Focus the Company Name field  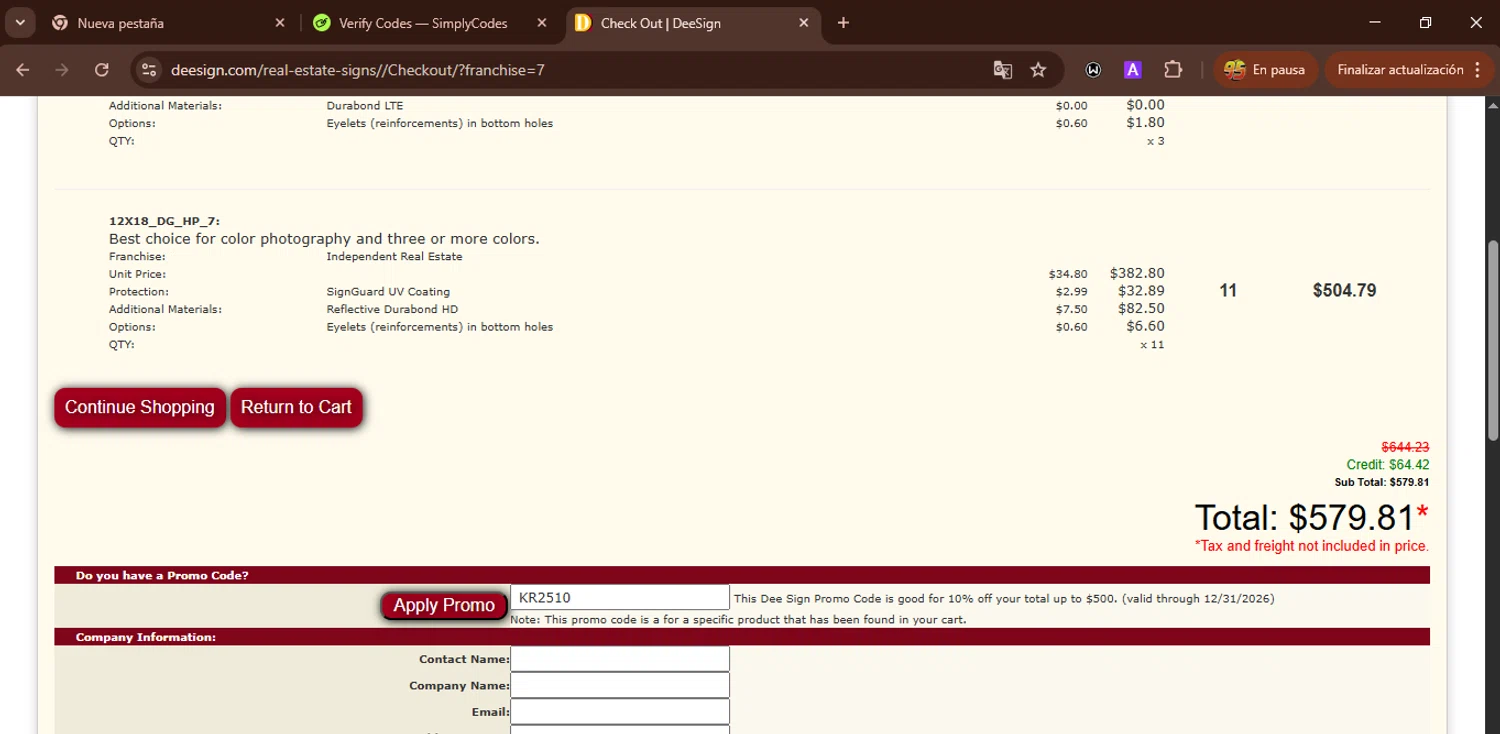coord(620,685)
